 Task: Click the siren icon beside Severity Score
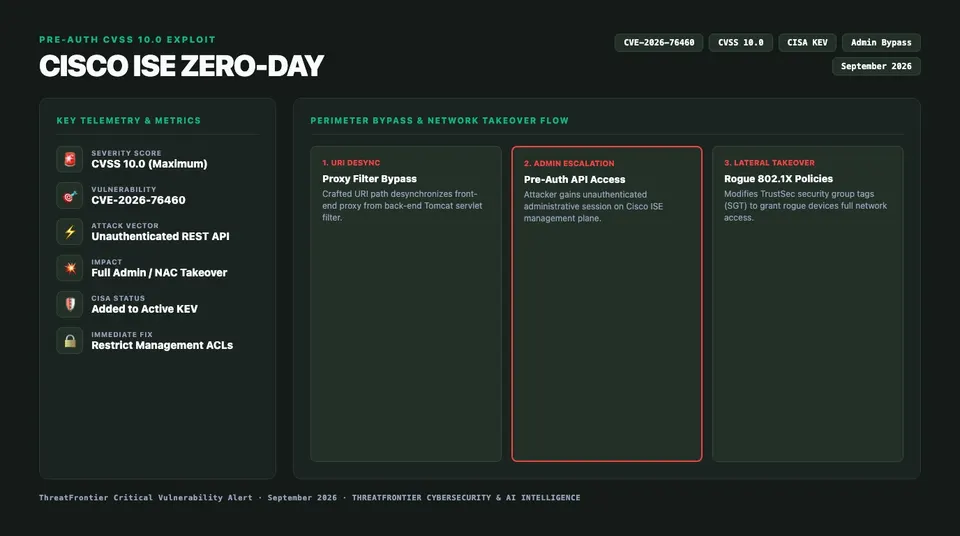[70, 159]
